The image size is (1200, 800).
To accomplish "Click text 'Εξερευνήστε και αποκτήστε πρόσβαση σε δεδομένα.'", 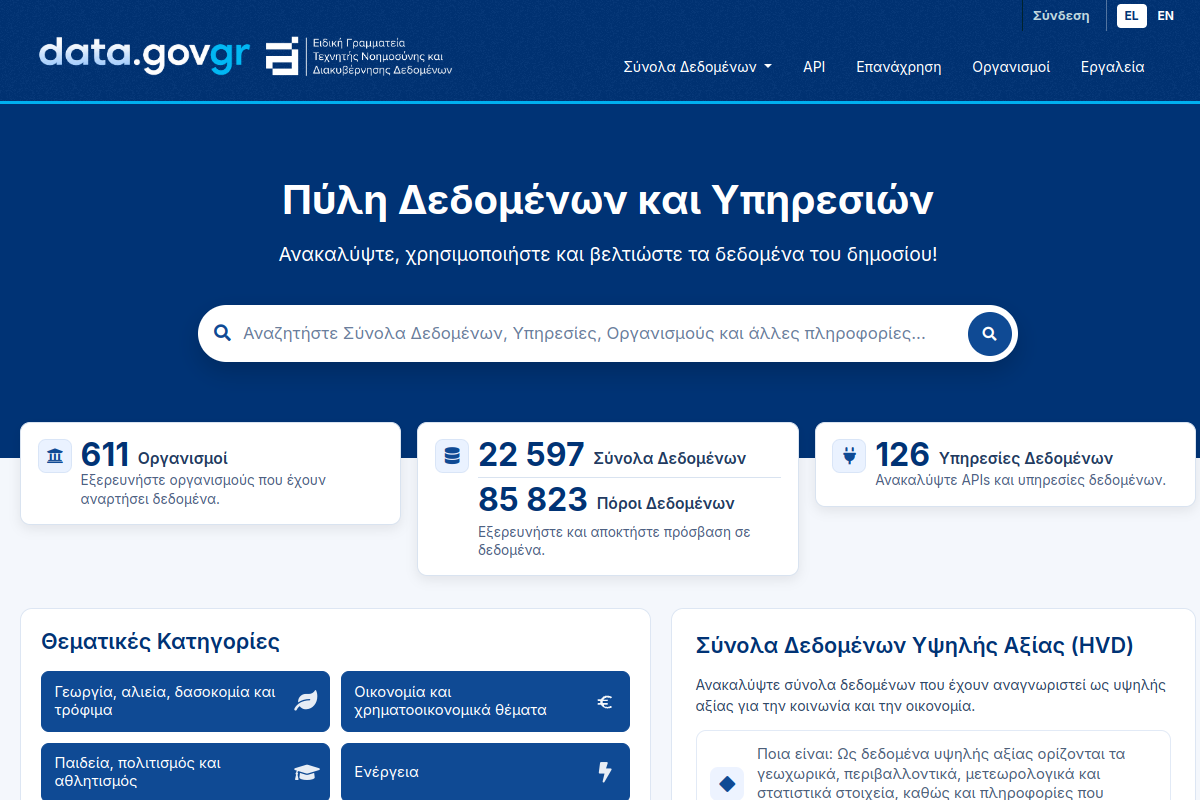I will point(614,541).
